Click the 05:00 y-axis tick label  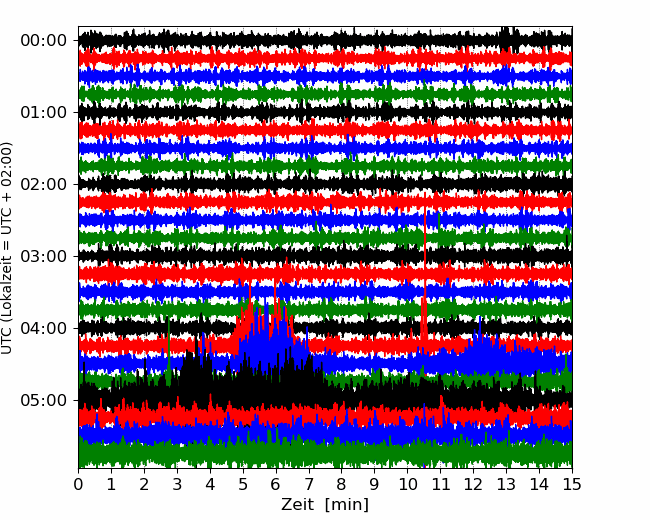click(x=44, y=401)
